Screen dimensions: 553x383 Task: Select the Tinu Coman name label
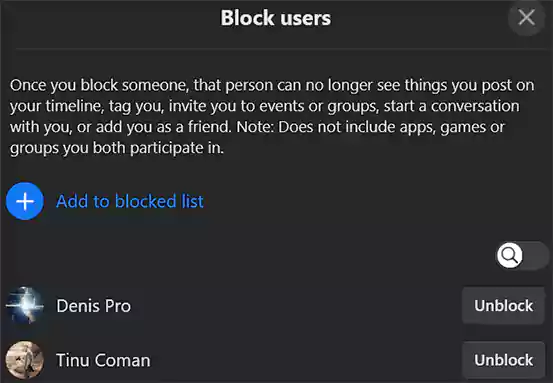103,360
